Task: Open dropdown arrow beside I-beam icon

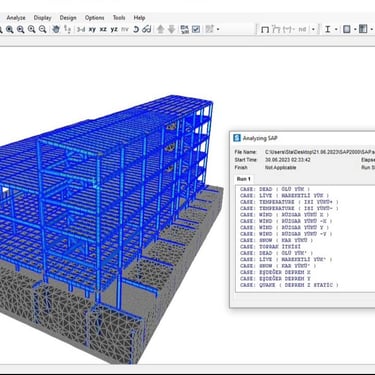Action: (x=336, y=29)
